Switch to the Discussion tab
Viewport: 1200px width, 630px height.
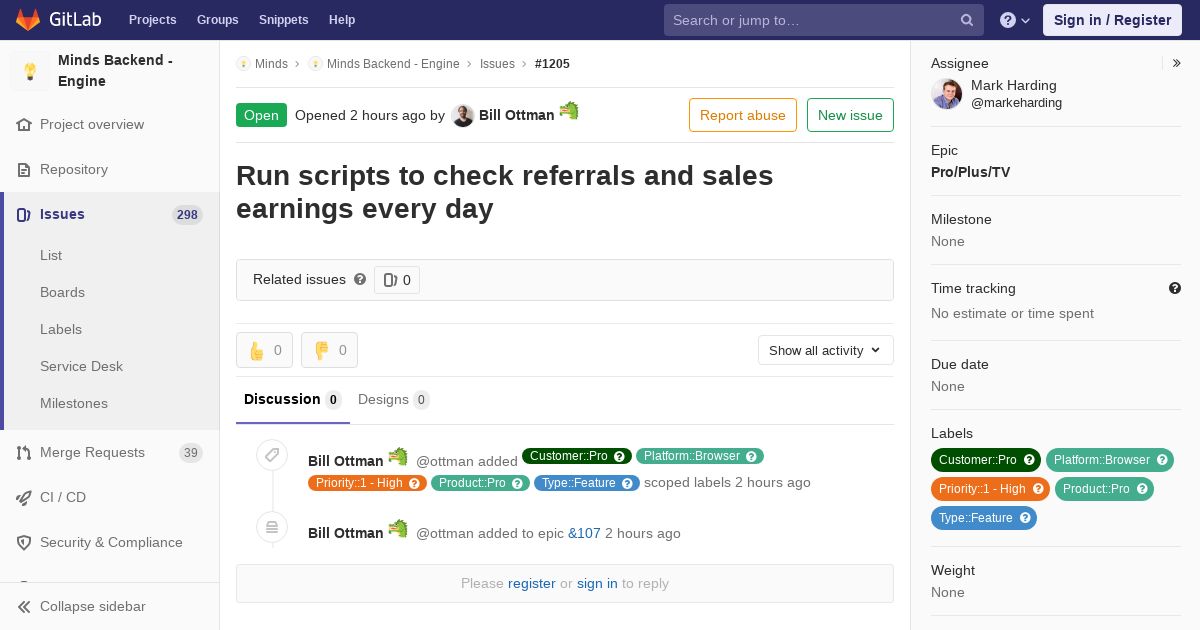pyautogui.click(x=293, y=400)
